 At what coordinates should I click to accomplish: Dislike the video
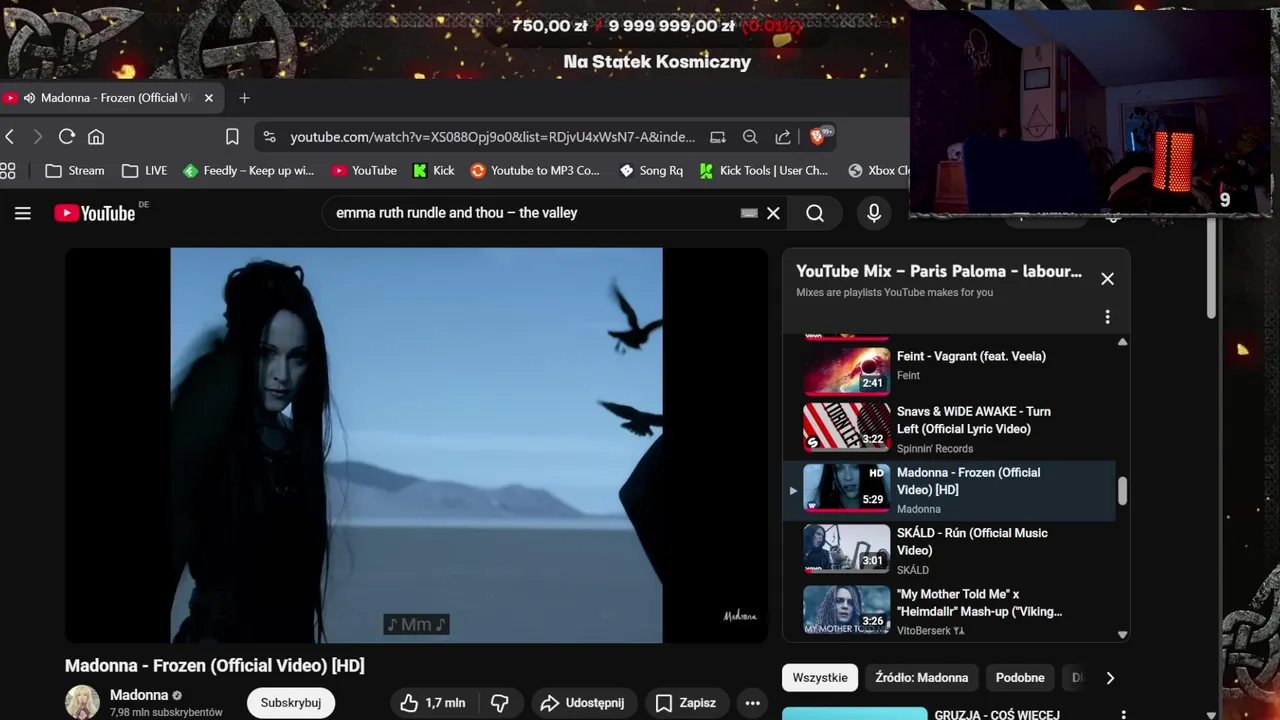click(x=500, y=703)
